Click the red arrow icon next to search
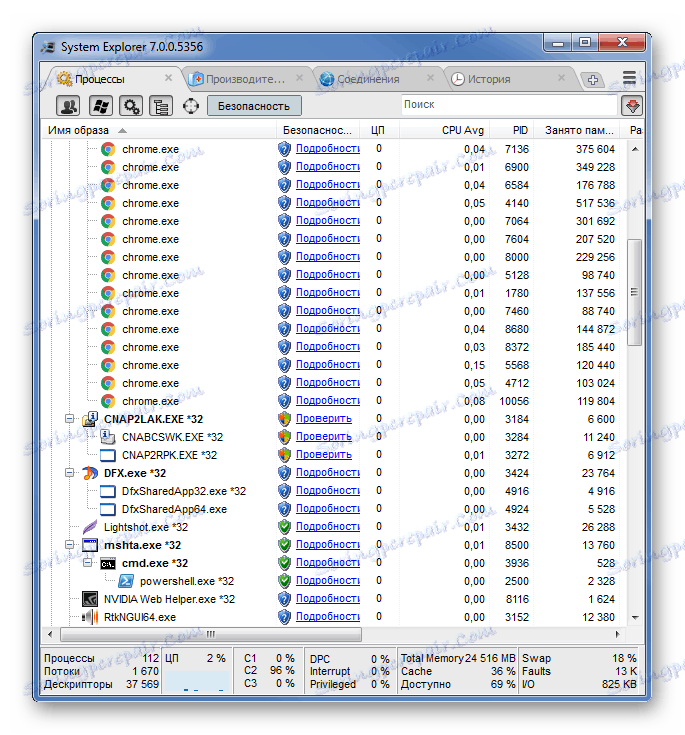 coord(632,106)
